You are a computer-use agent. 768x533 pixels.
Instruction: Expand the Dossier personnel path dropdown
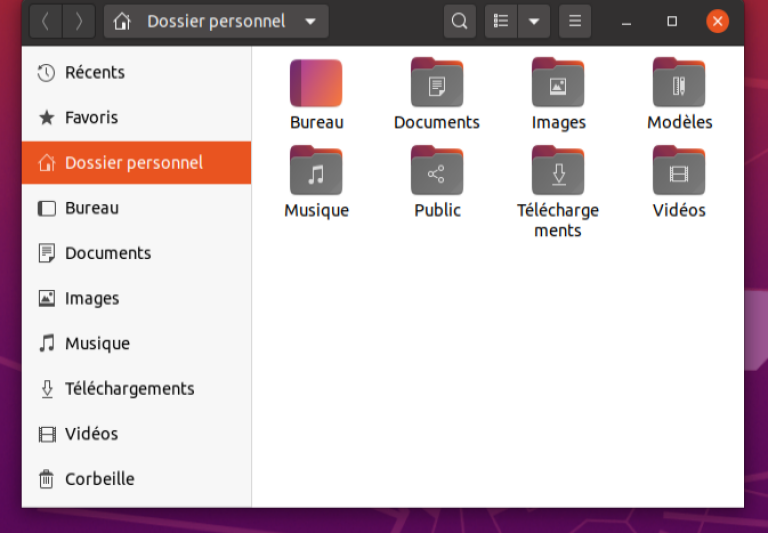click(310, 22)
